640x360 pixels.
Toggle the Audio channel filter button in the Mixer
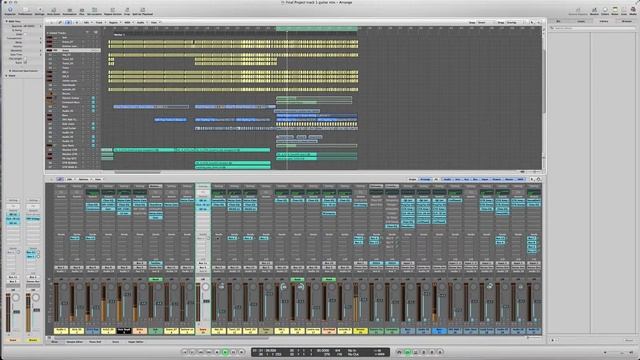447,179
